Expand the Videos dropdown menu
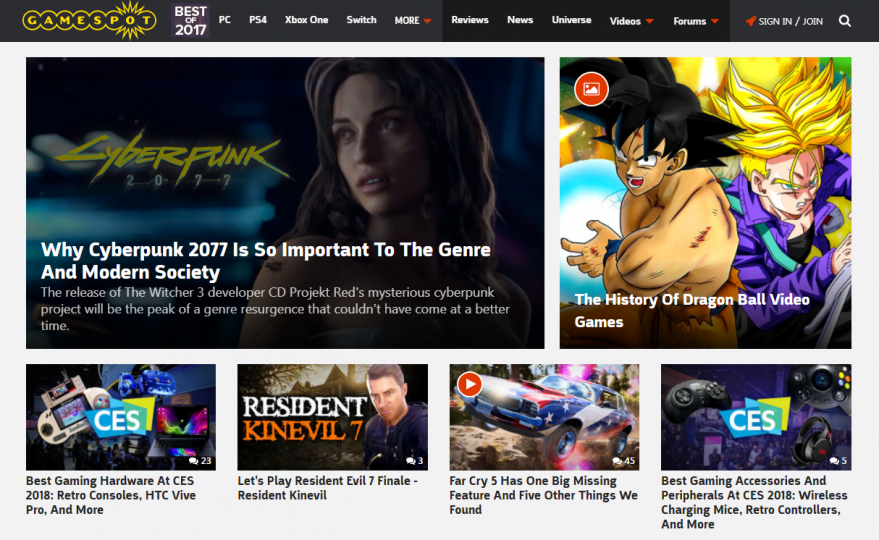This screenshot has height=540, width=879. [631, 21]
